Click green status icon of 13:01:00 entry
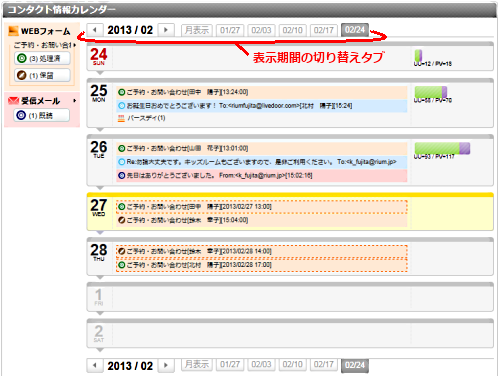Viewport: 500px width, 376px height. click(122, 148)
